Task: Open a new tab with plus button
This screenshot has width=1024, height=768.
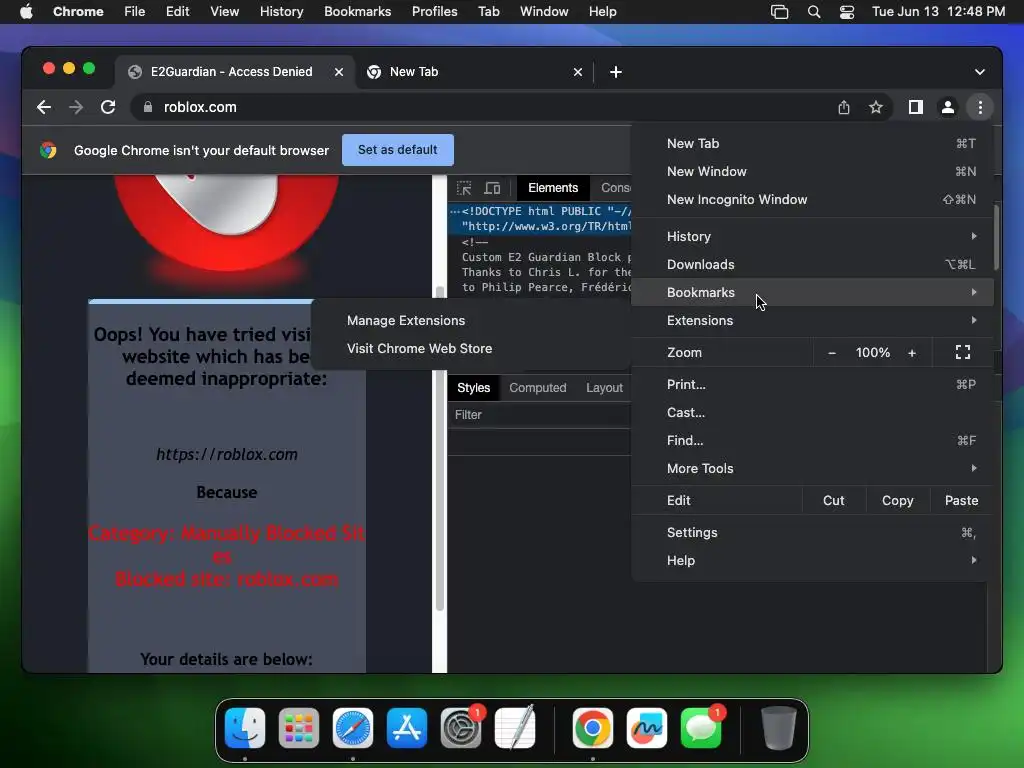Action: point(615,72)
